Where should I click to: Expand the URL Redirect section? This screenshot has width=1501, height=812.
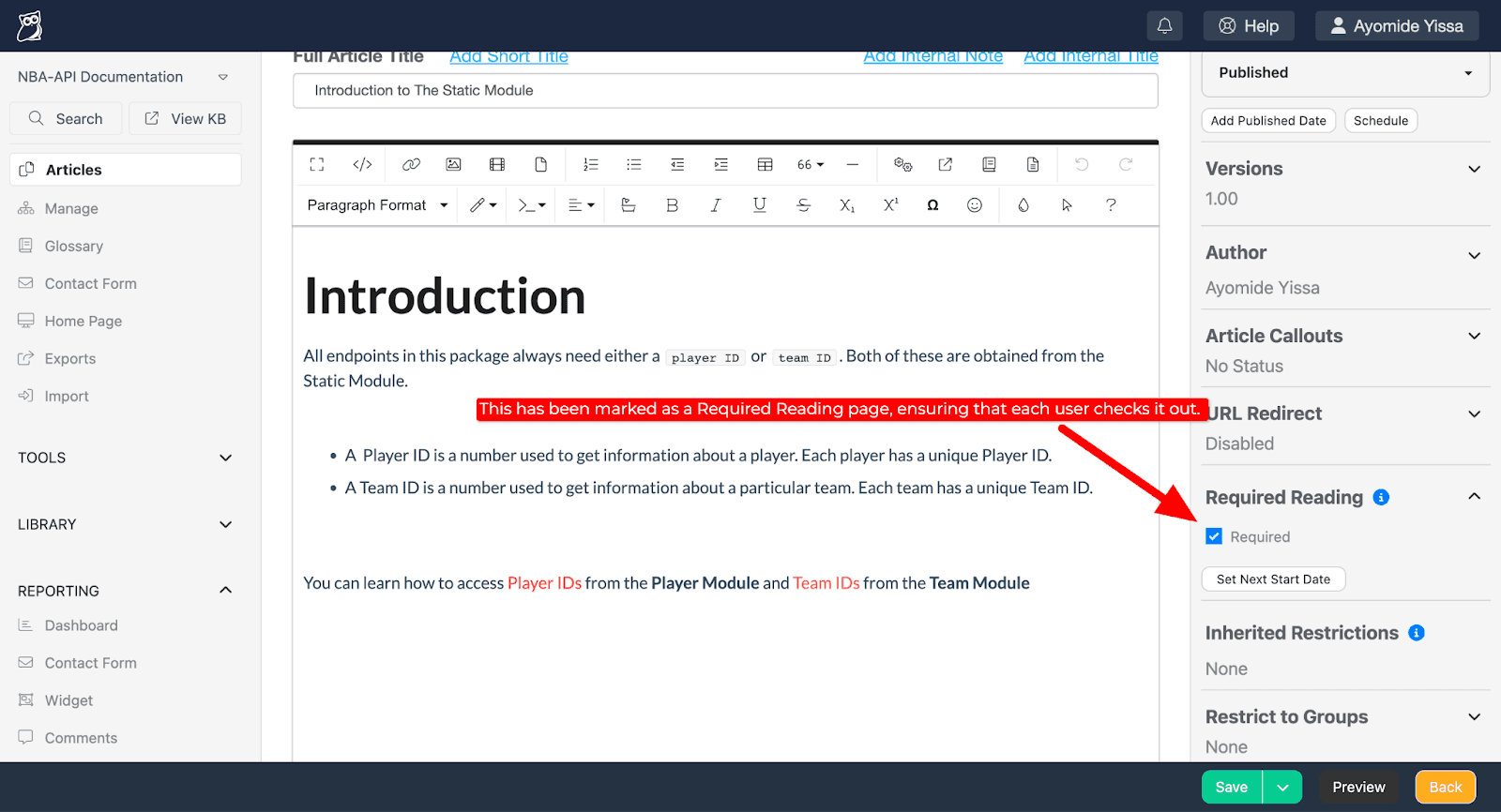point(1474,414)
